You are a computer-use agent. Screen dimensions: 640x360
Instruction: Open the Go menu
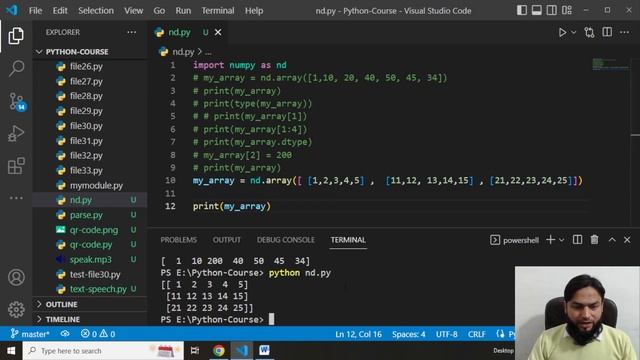[159, 11]
